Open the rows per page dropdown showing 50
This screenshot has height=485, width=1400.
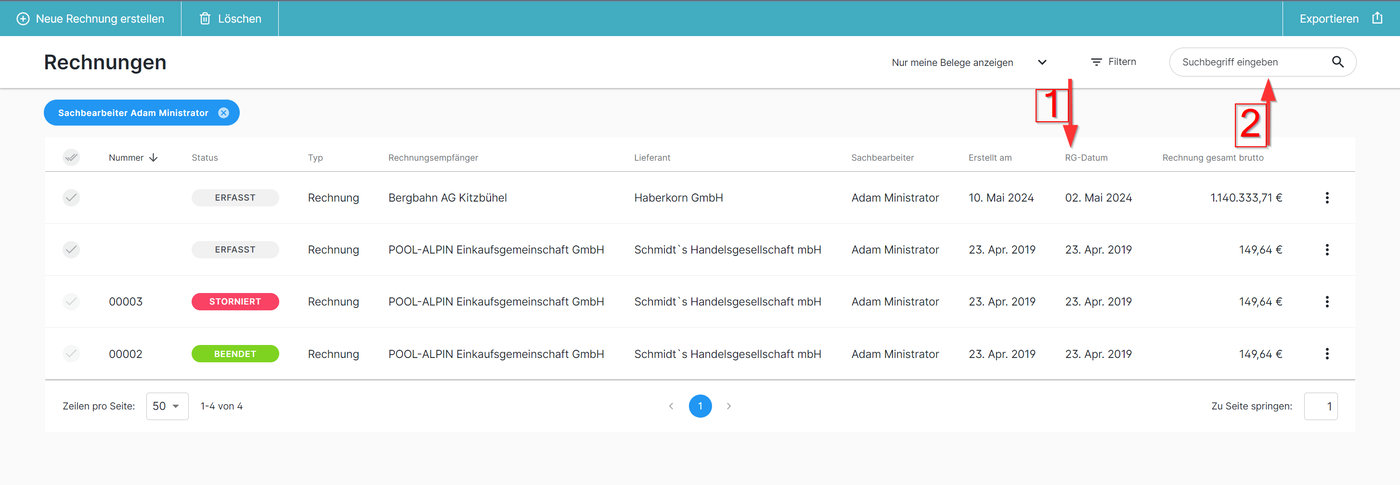point(167,406)
